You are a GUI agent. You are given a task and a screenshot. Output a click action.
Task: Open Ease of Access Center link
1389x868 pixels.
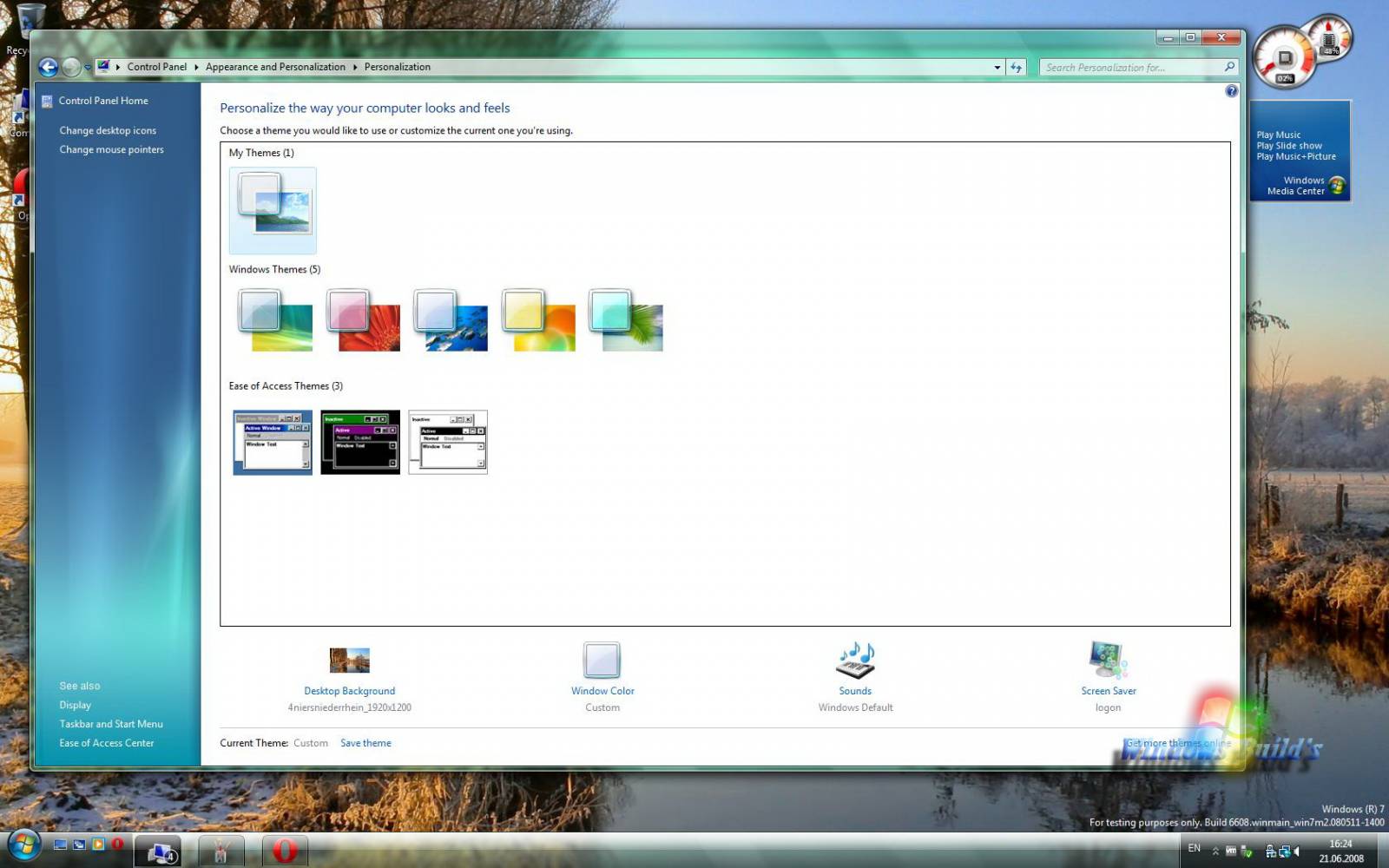tap(106, 743)
